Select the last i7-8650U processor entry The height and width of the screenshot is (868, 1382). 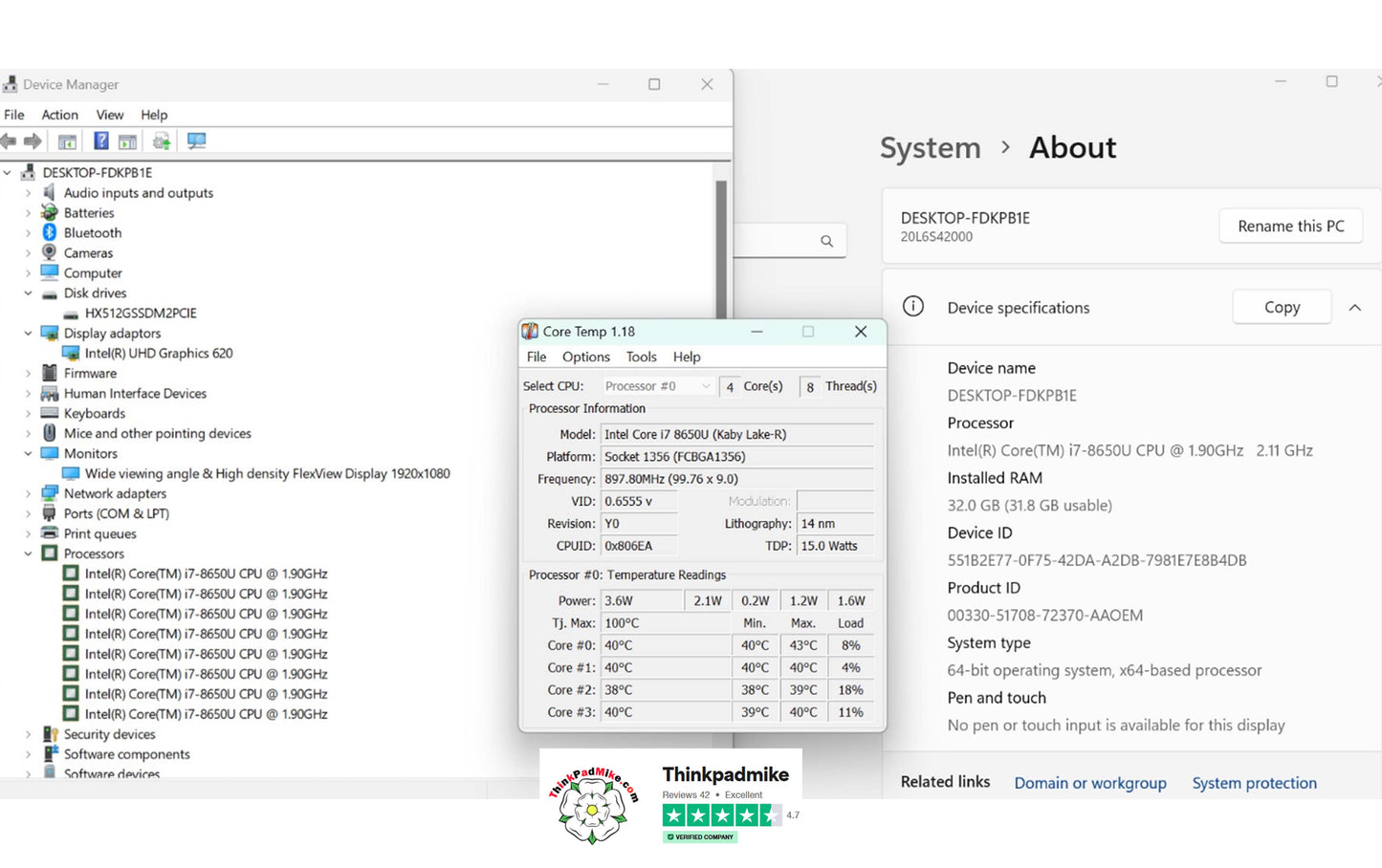tap(206, 714)
